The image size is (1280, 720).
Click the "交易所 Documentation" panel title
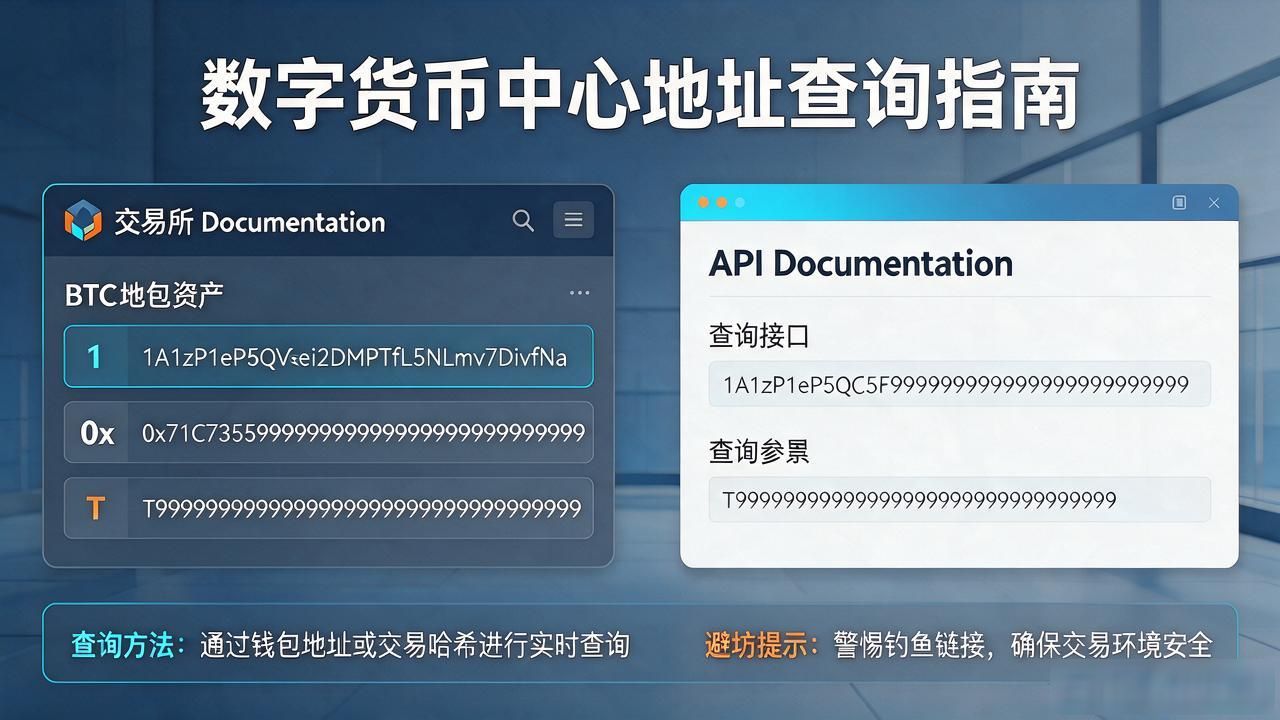[x=249, y=221]
